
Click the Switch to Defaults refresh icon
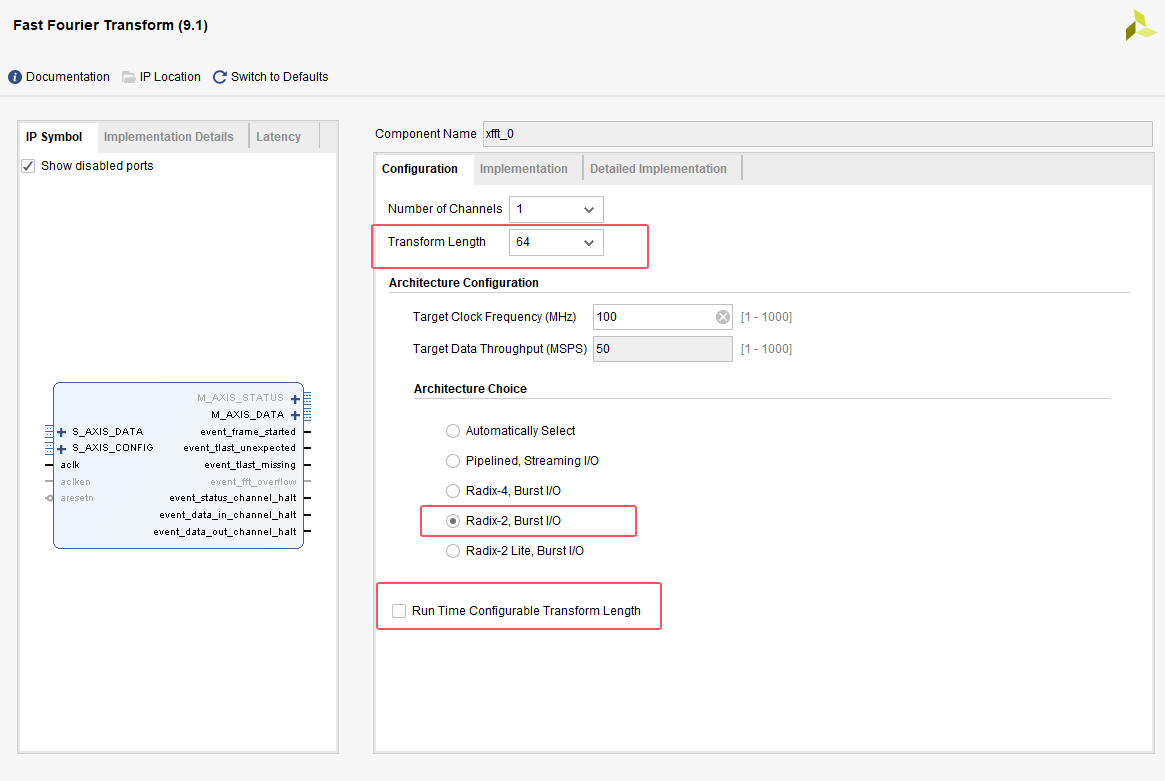(220, 77)
